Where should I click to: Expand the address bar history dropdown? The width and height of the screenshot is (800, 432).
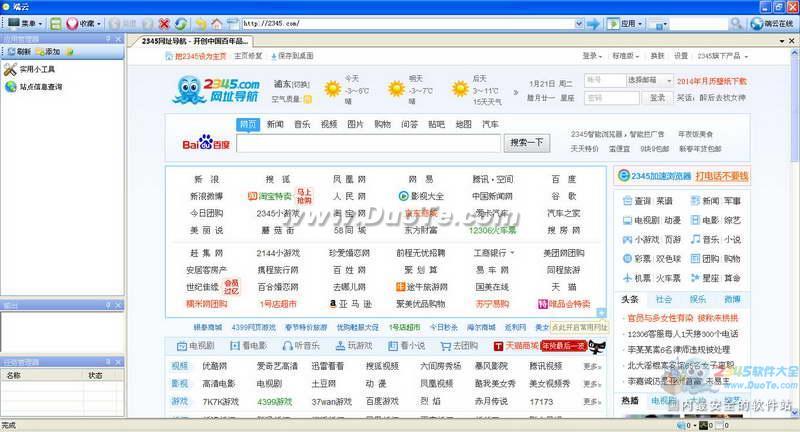pos(579,23)
